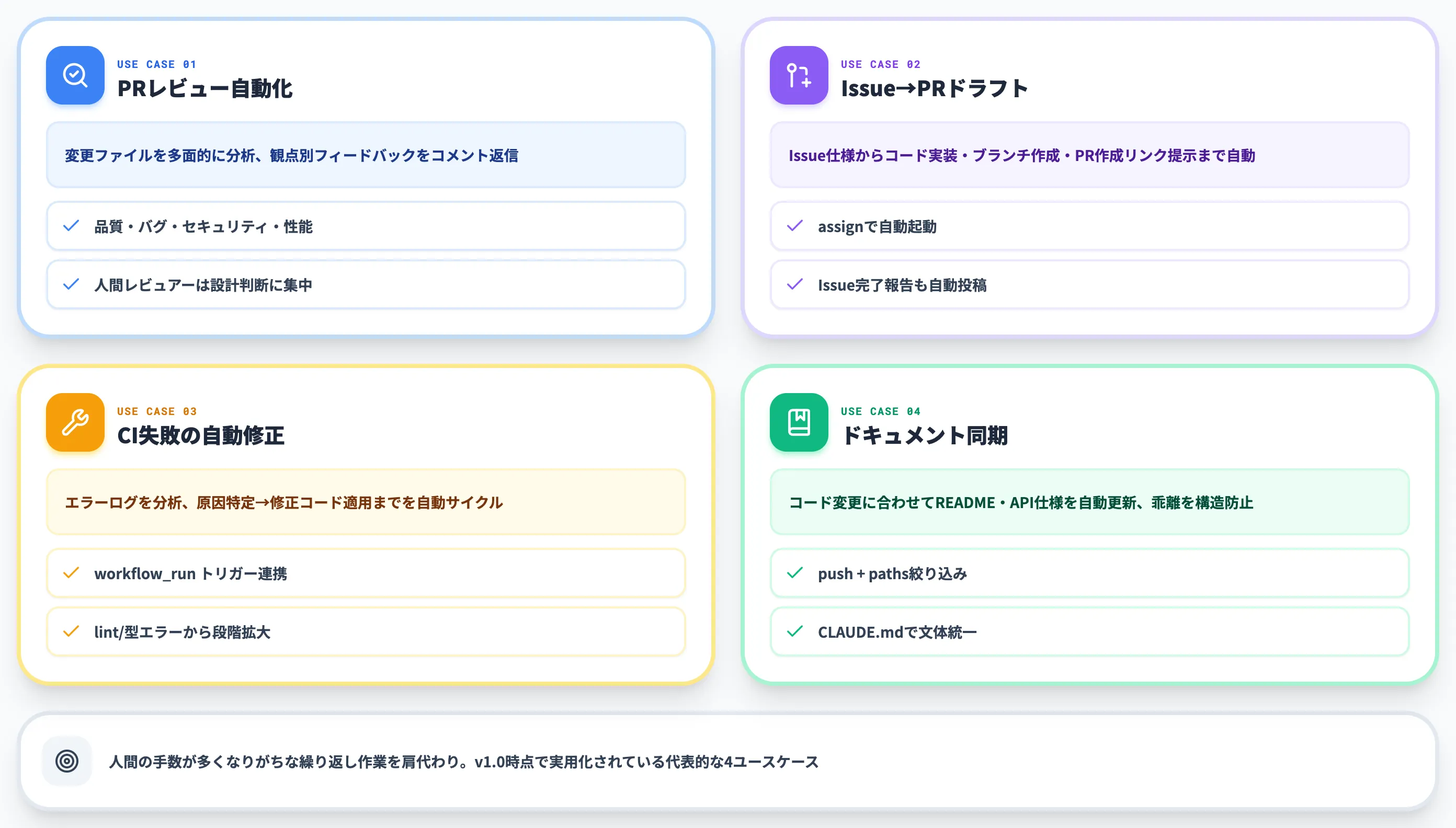The height and width of the screenshot is (828, 1456).
Task: Click the 人間レビュアーは設計判断に集中 text
Action: (x=203, y=285)
